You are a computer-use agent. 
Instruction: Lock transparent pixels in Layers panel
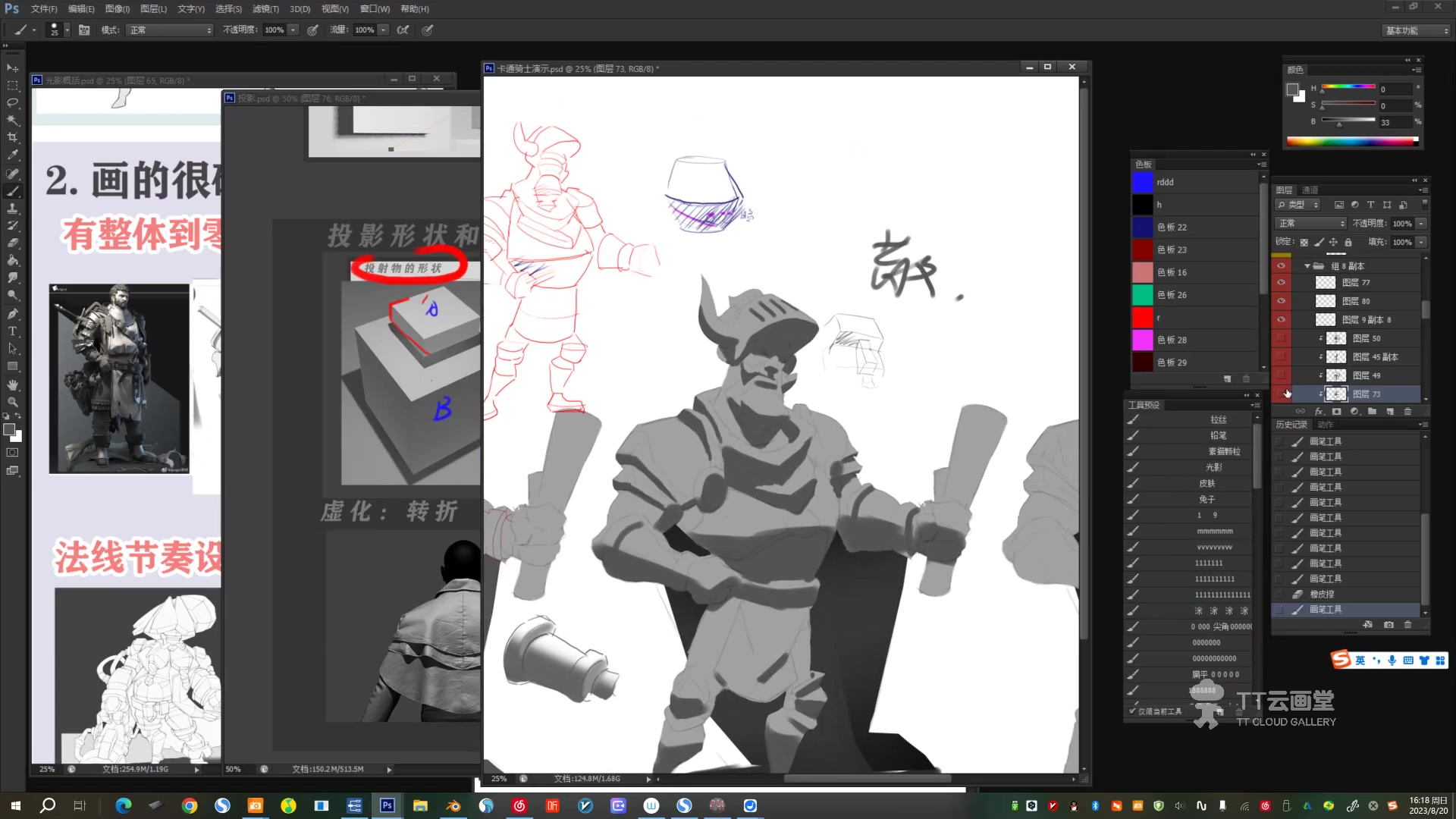click(x=1304, y=243)
